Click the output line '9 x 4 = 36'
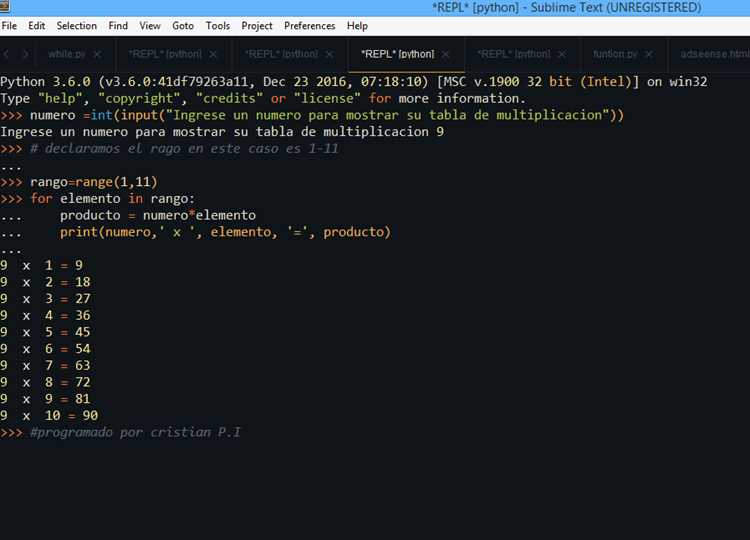750x540 pixels. 45,316
